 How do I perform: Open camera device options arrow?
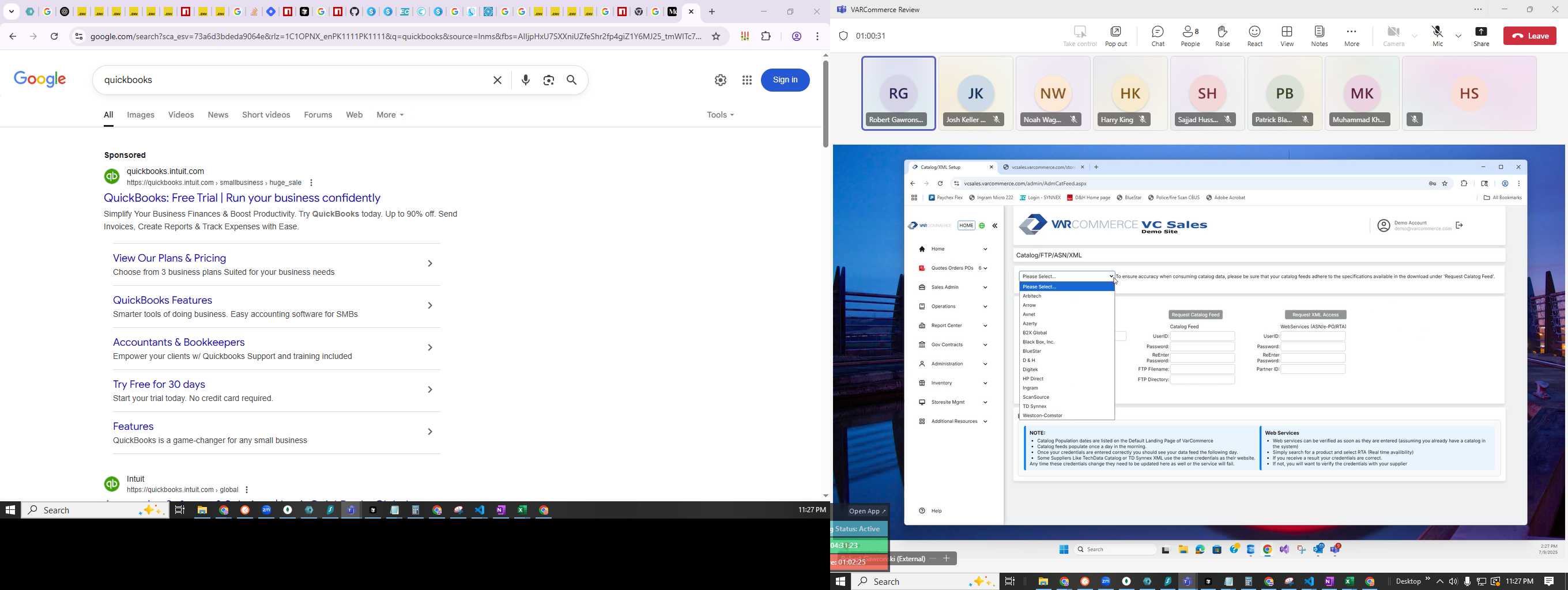(x=1415, y=36)
